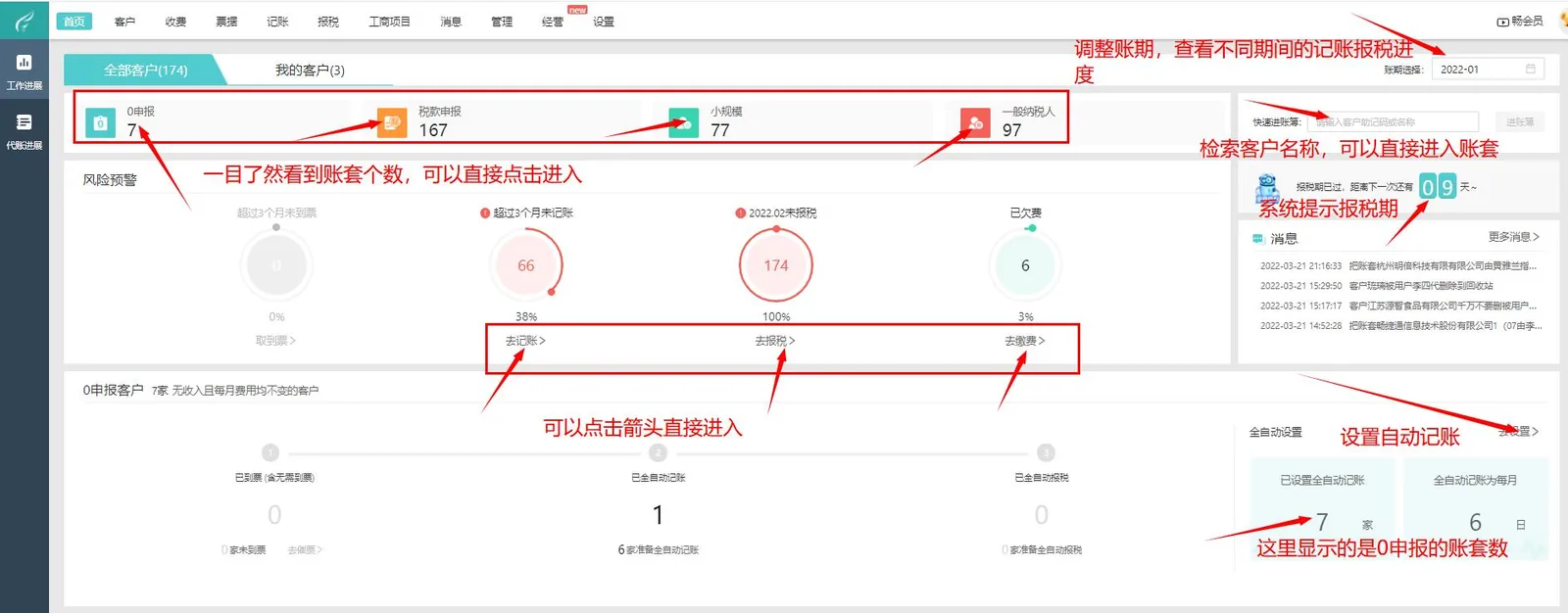Open the 工商项目 menu
Viewport: 1568px width, 613px height.
pos(389,22)
